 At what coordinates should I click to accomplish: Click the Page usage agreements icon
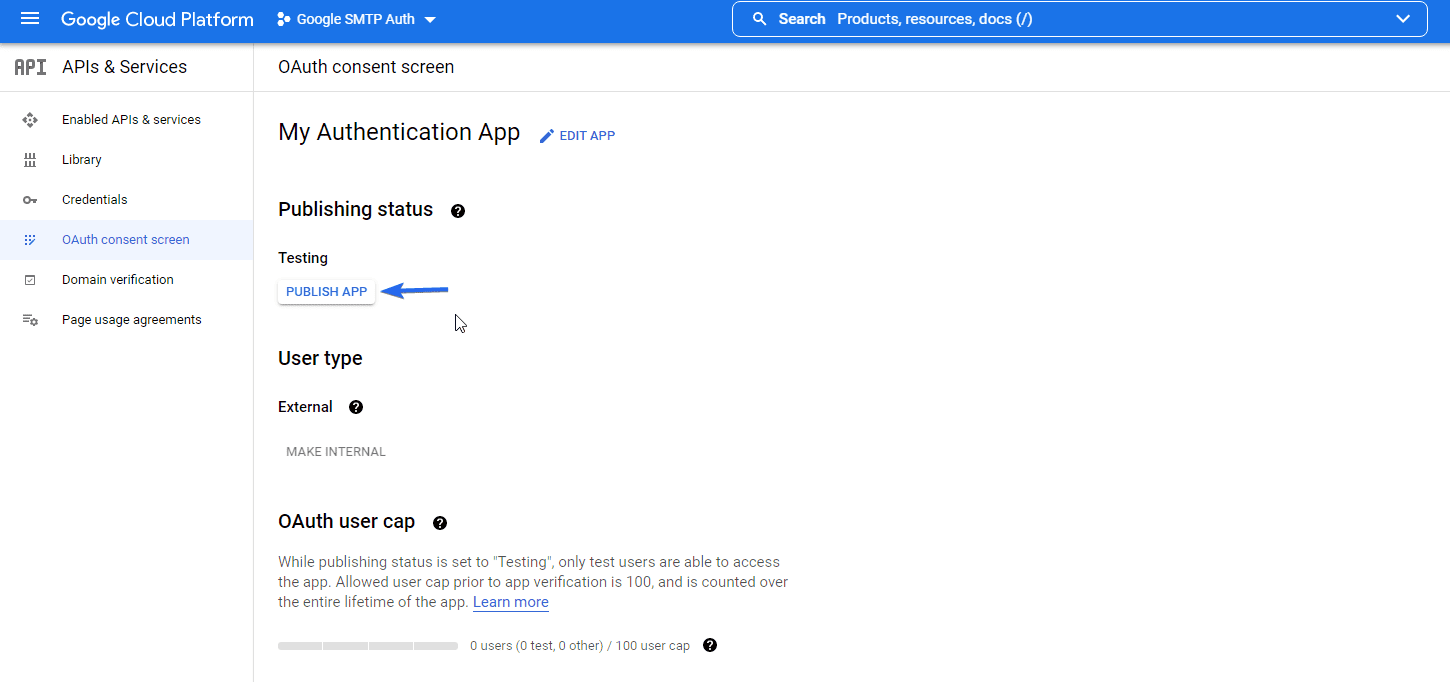(30, 320)
